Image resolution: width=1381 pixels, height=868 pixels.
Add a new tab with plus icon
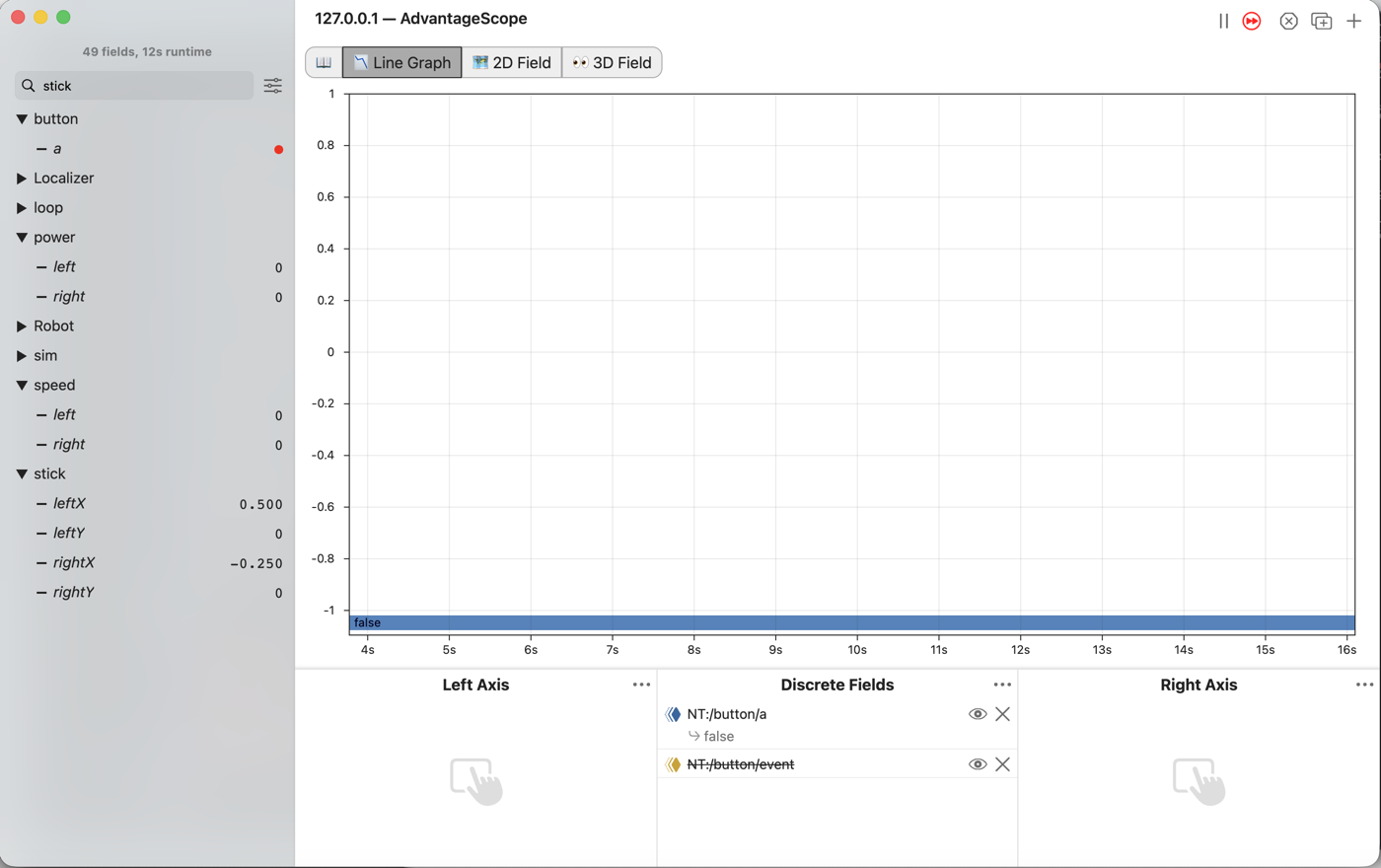(x=1354, y=21)
